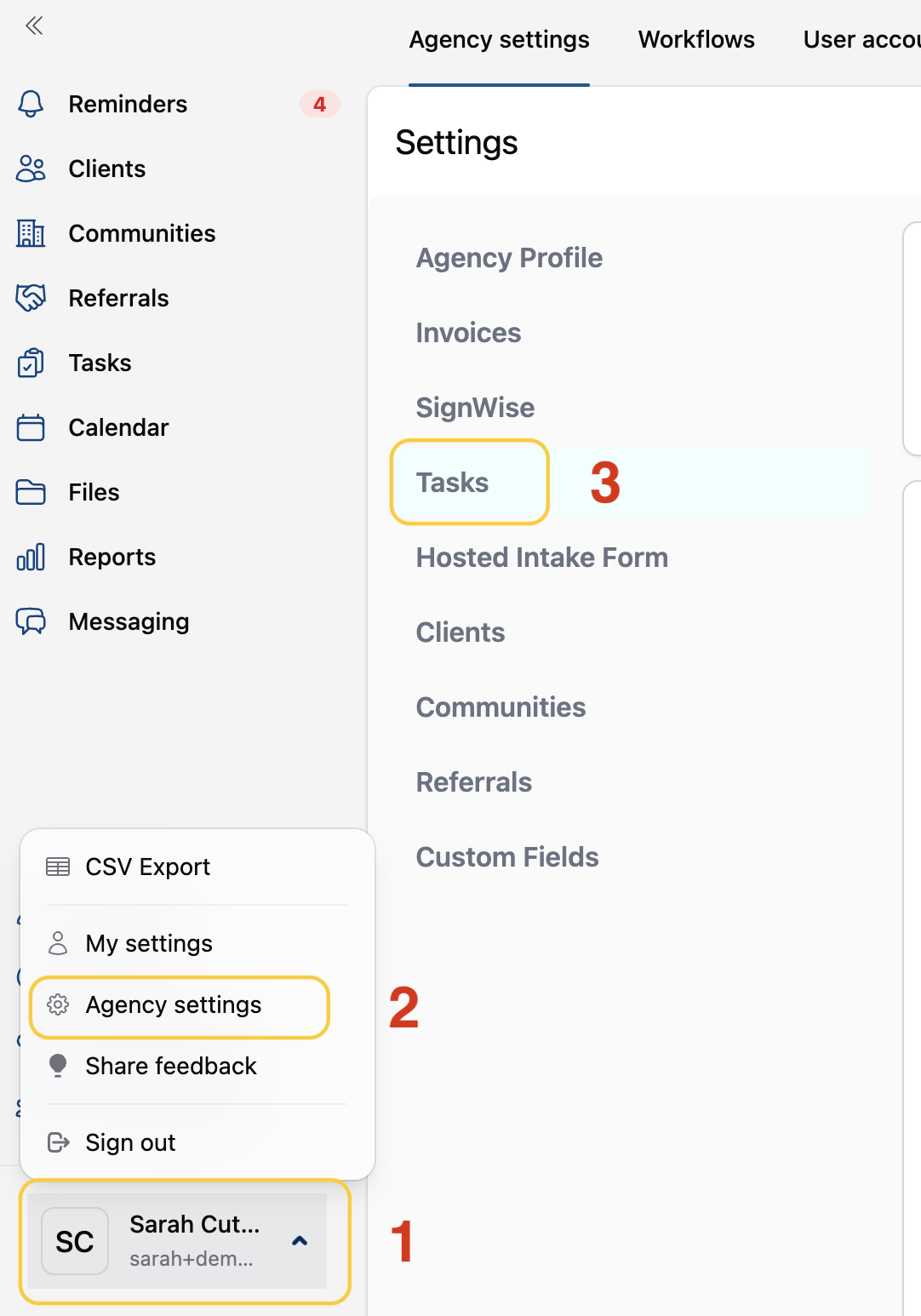Open the SC user avatar
Viewport: 921px width, 1316px height.
[x=75, y=1241]
